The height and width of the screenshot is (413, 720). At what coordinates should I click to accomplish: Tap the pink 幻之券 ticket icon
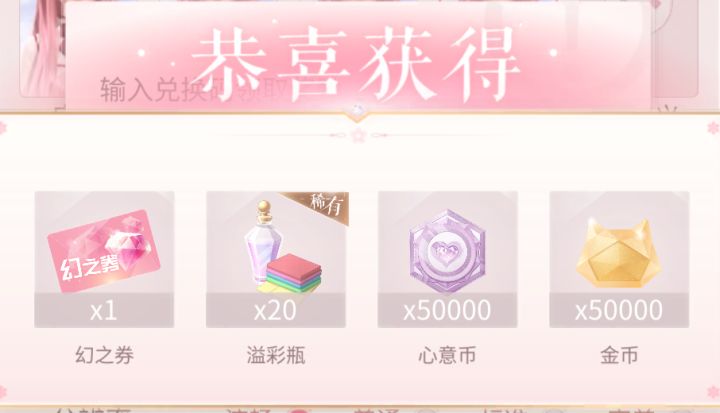[104, 251]
